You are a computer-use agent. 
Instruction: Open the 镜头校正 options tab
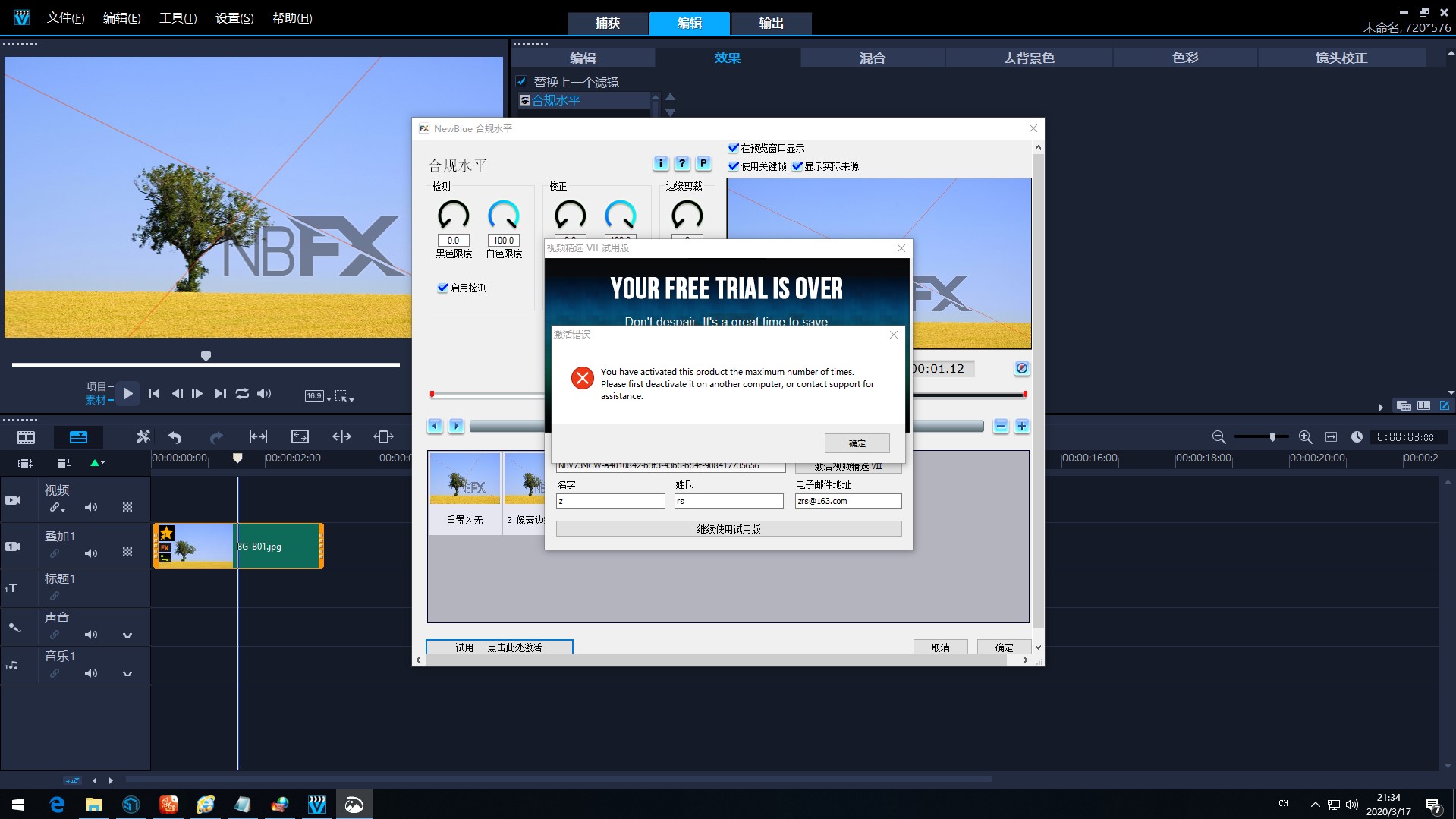pyautogui.click(x=1341, y=58)
